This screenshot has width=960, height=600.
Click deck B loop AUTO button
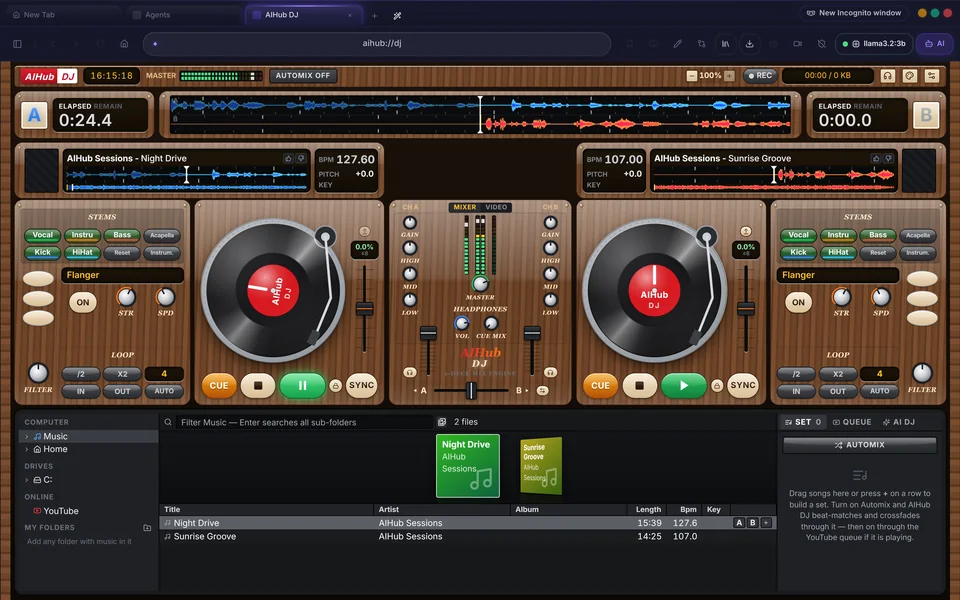(x=879, y=391)
